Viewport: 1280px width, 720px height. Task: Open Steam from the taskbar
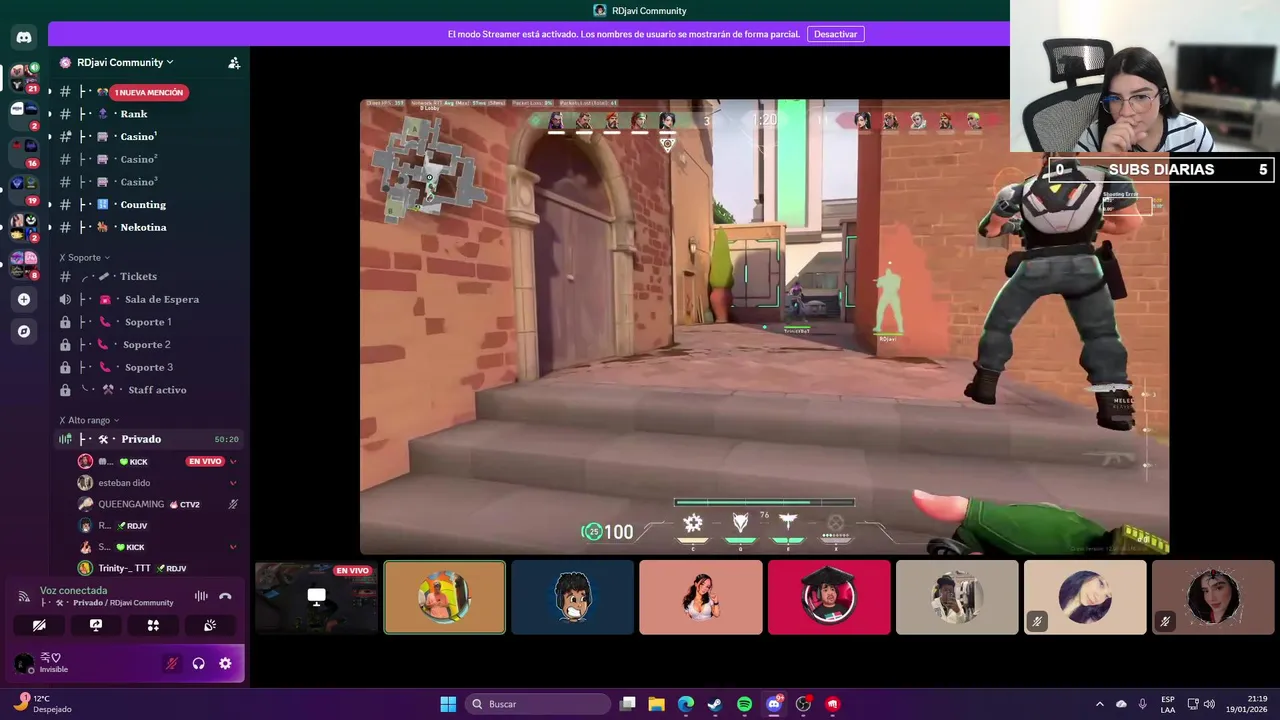pyautogui.click(x=715, y=704)
